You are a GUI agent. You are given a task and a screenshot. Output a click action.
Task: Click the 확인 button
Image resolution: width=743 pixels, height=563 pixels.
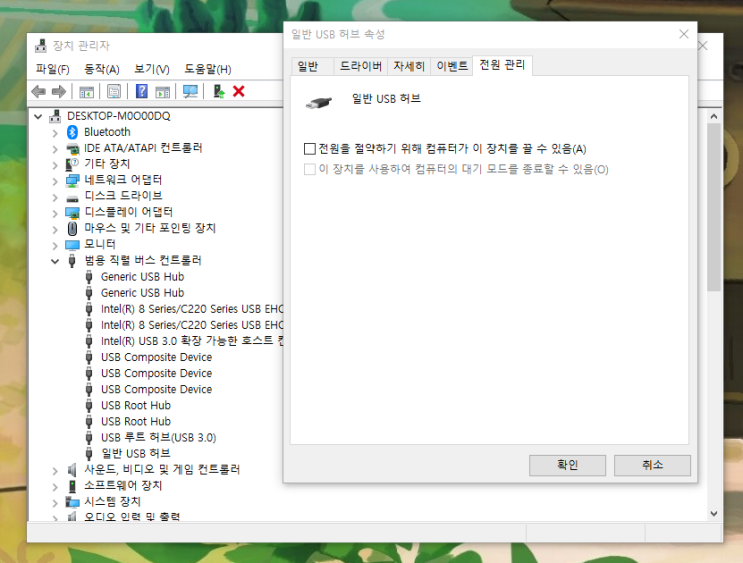pyautogui.click(x=567, y=465)
